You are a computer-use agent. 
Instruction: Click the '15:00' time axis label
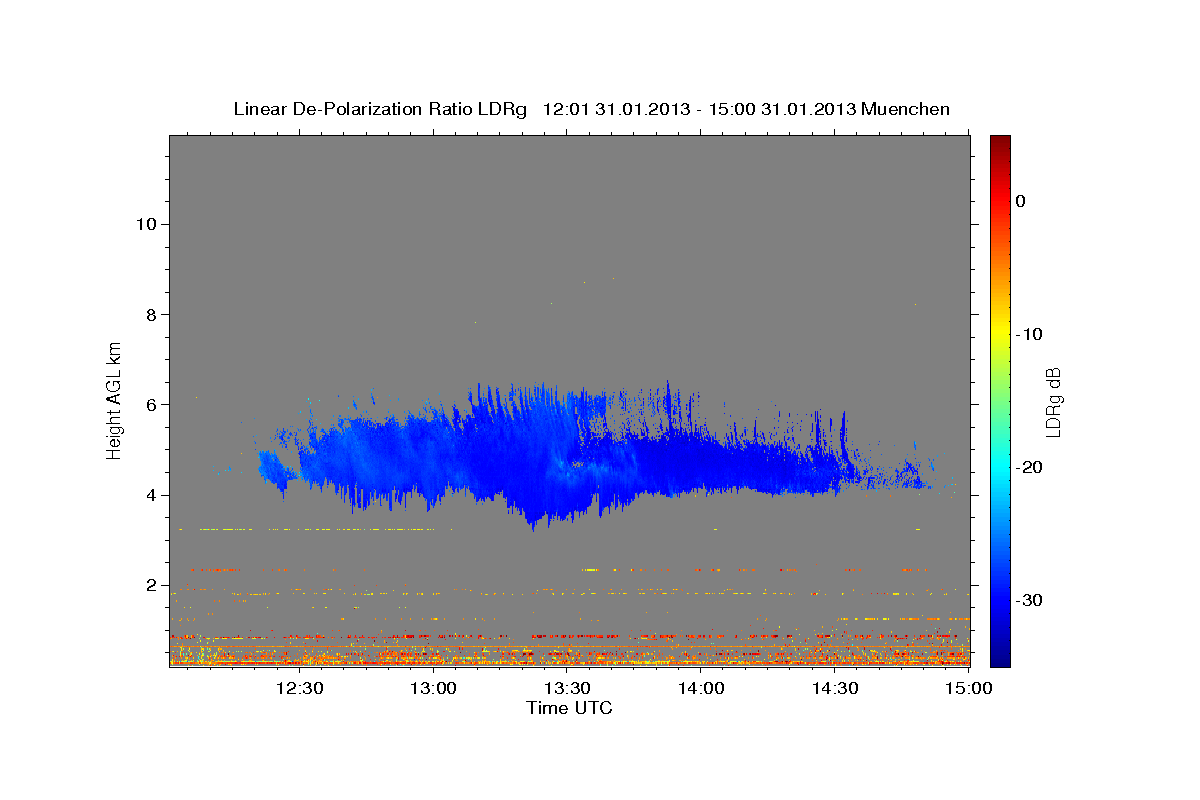point(970,688)
